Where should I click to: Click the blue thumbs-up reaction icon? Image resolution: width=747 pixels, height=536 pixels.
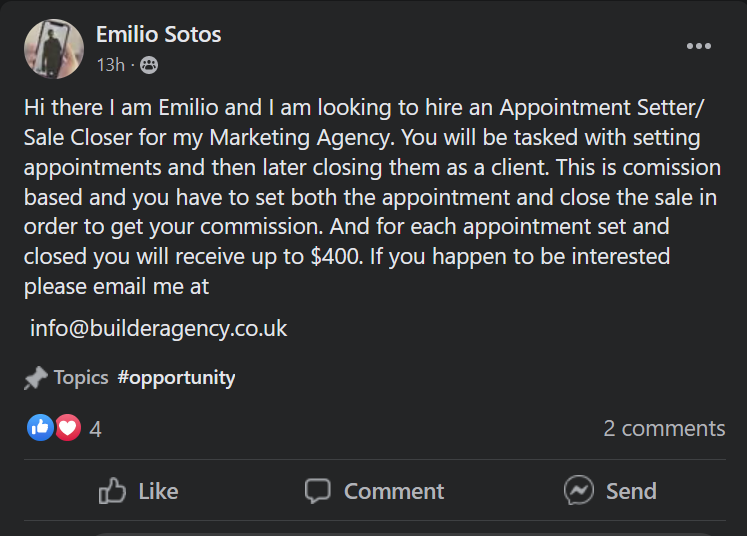point(40,427)
